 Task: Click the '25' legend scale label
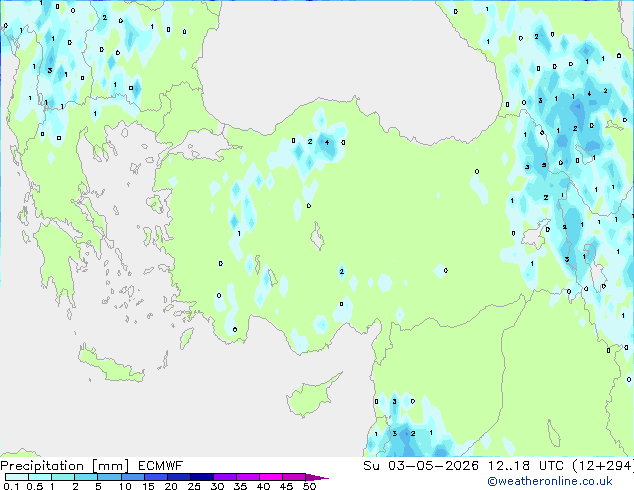pos(194,486)
